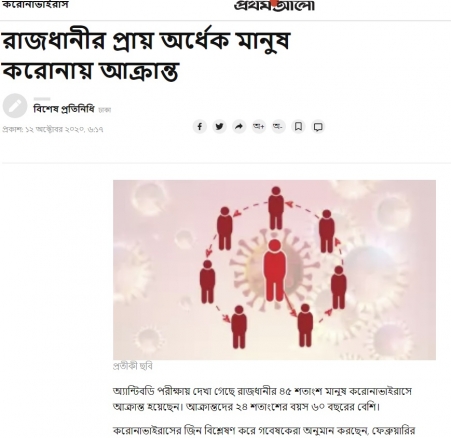
Task: Click the paragraph about অ্যান্টিবডি পরীক্ষায়
Action: [263, 399]
